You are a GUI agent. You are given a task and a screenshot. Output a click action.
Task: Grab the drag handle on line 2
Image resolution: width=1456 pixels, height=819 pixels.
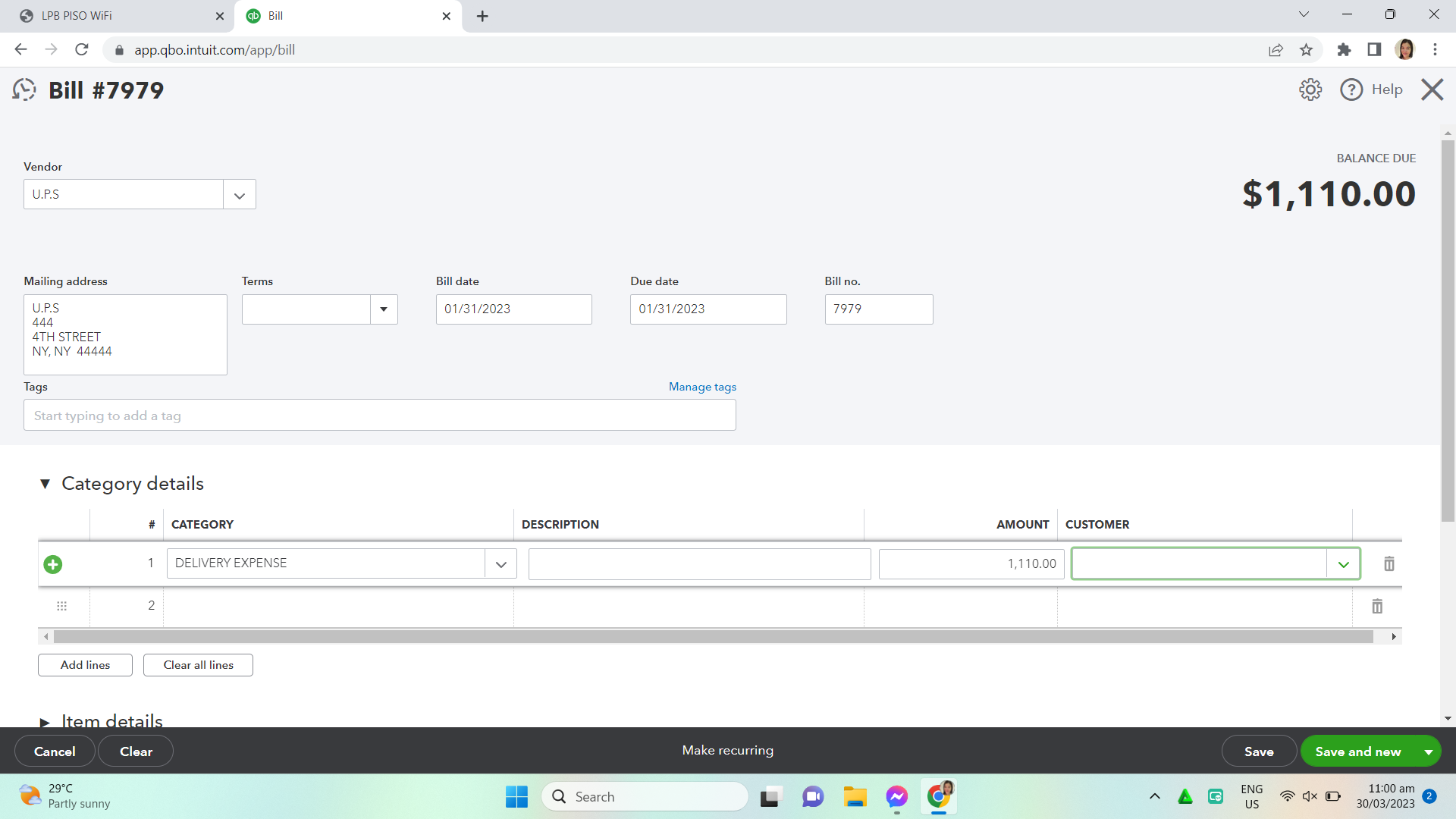62,606
